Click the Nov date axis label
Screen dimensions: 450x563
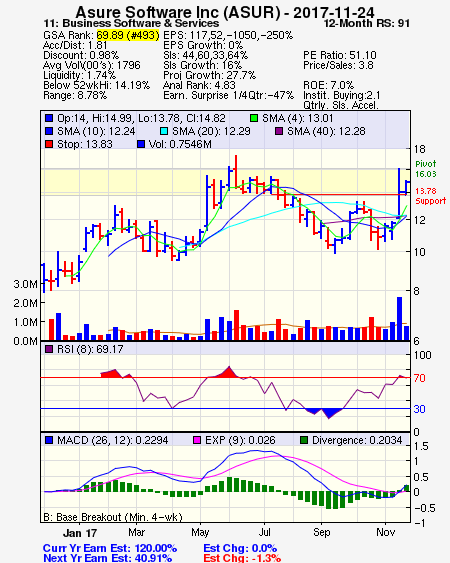[386, 532]
